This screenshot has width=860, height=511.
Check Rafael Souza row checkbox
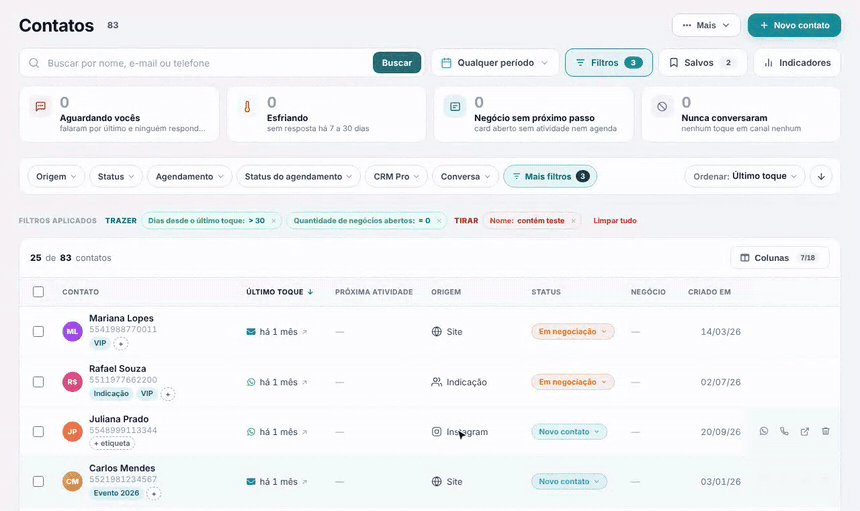click(38, 382)
